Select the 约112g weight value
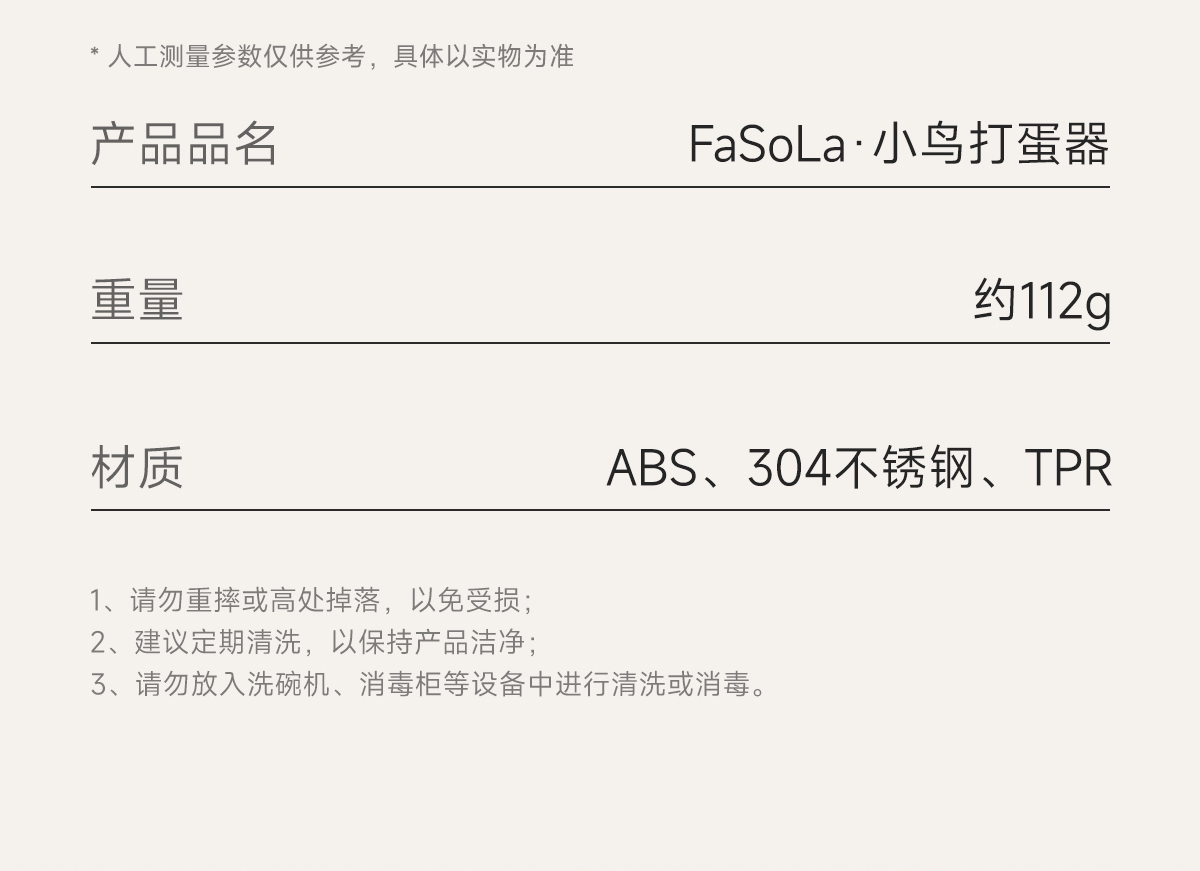Image resolution: width=1200 pixels, height=871 pixels. pos(1041,301)
